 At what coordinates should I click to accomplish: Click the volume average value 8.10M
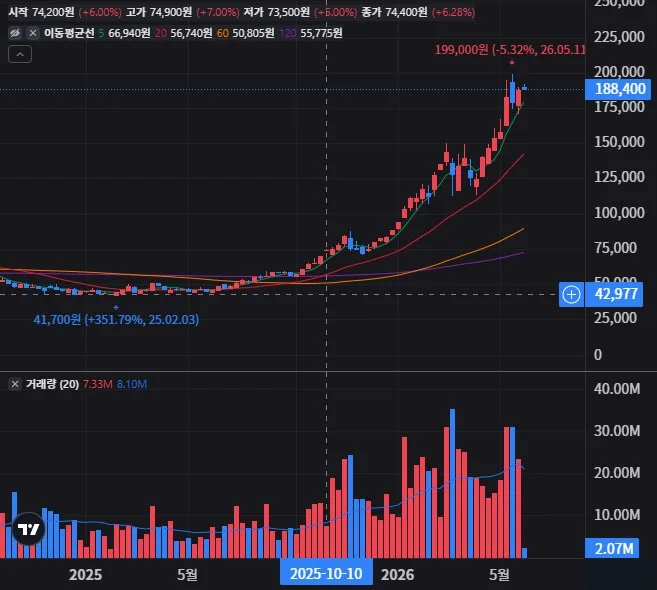[x=132, y=384]
